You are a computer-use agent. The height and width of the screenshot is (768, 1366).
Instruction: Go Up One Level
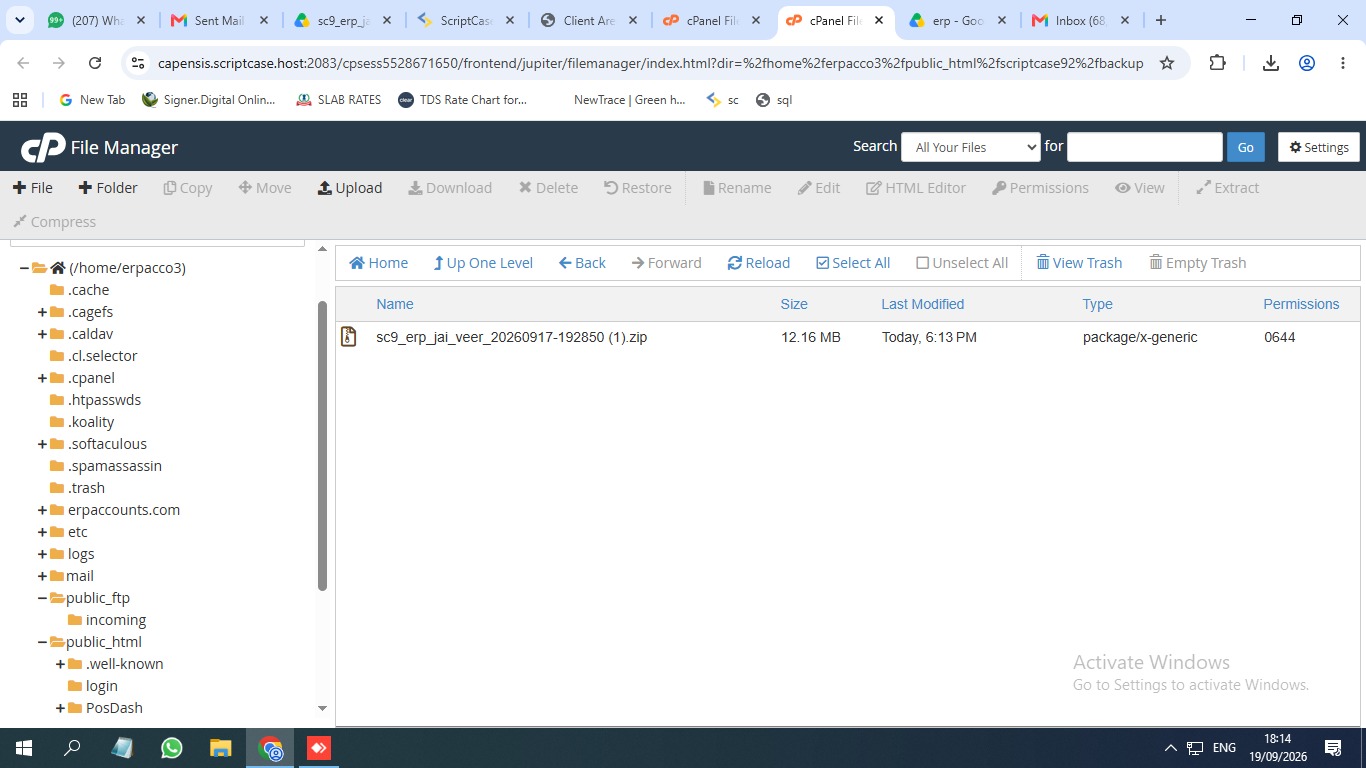pyautogui.click(x=483, y=263)
